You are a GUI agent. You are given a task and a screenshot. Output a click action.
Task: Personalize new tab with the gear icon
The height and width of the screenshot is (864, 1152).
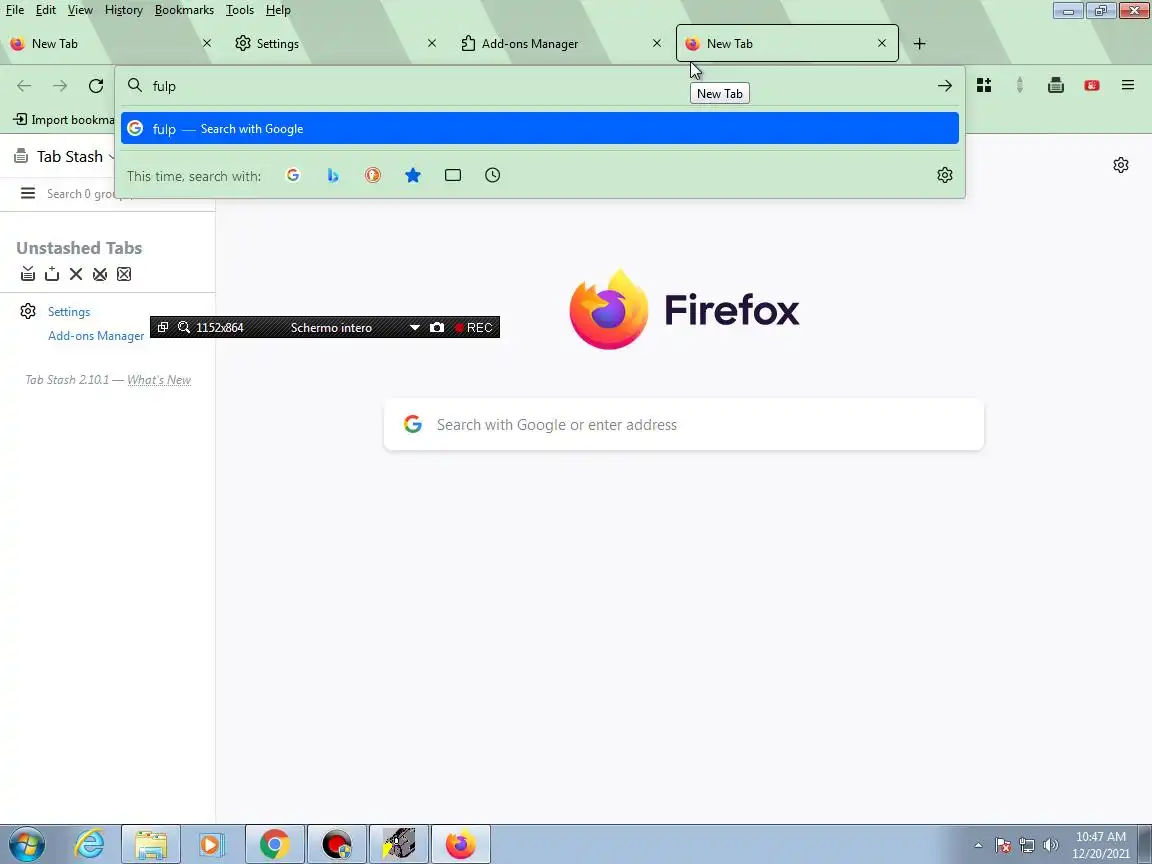(x=1120, y=165)
